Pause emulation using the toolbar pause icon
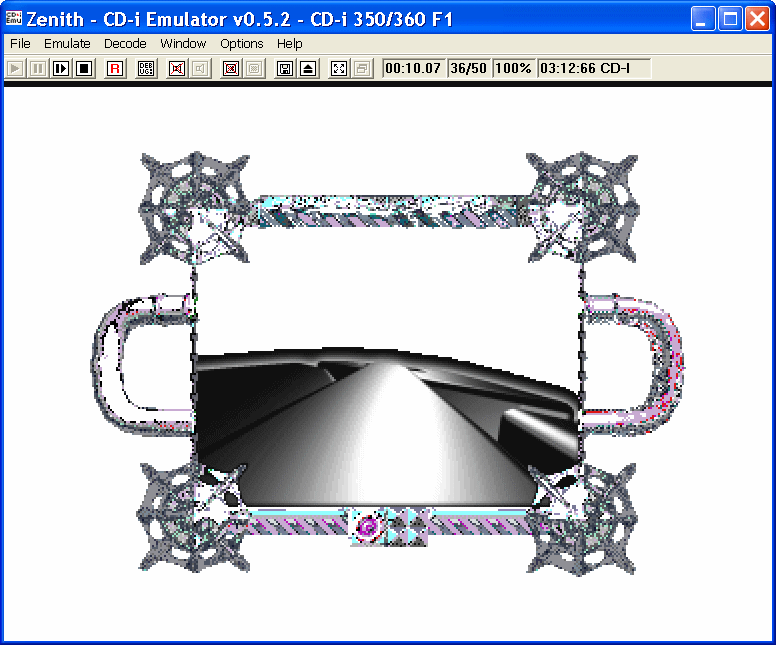Screen dimensions: 776x645 coord(38,69)
